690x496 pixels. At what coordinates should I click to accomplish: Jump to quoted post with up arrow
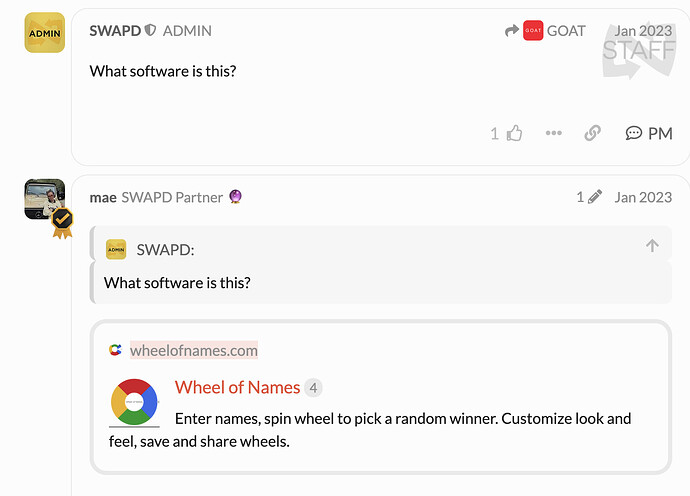[x=652, y=245]
